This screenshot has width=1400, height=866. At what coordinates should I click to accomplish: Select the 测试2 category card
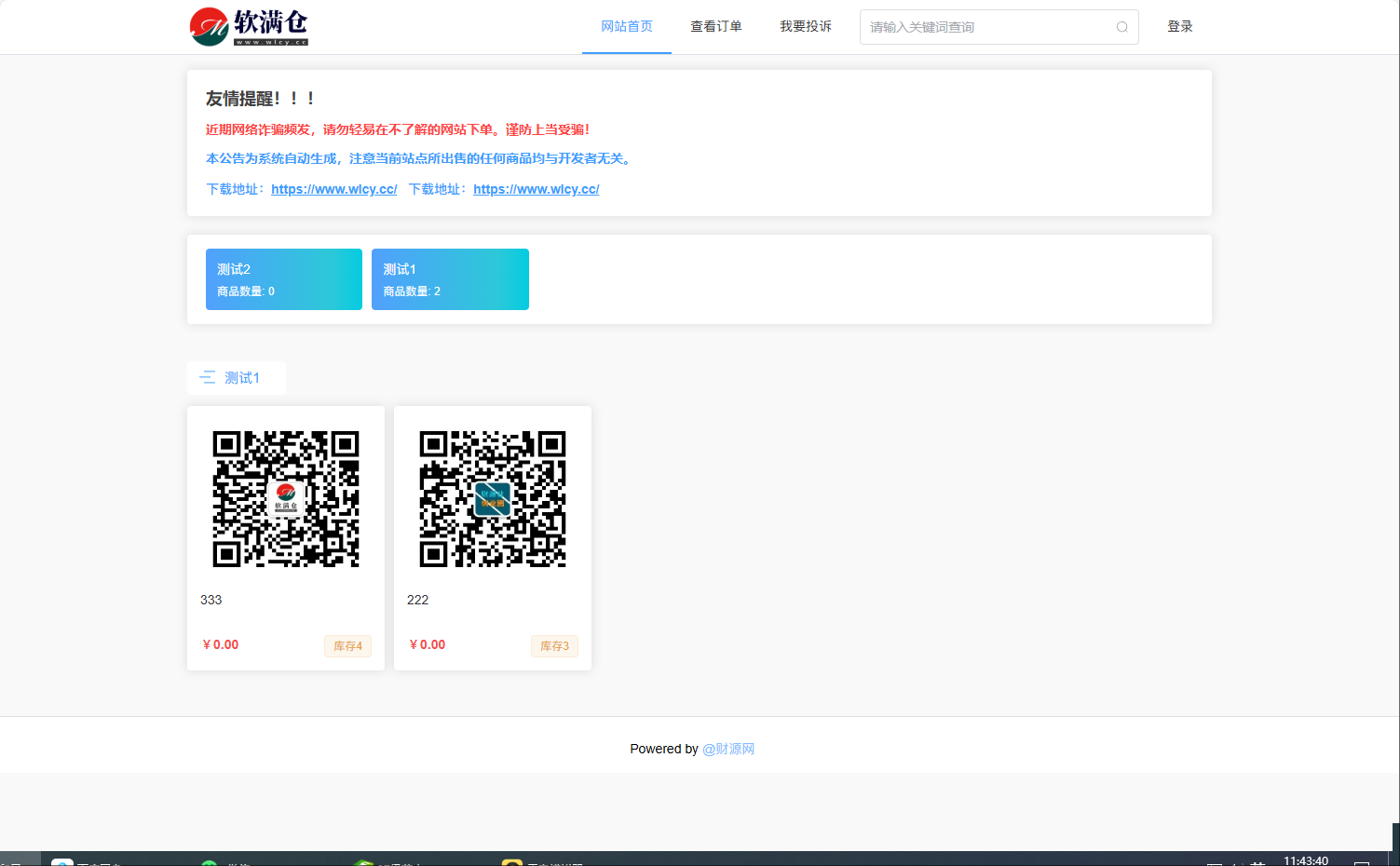(x=283, y=279)
